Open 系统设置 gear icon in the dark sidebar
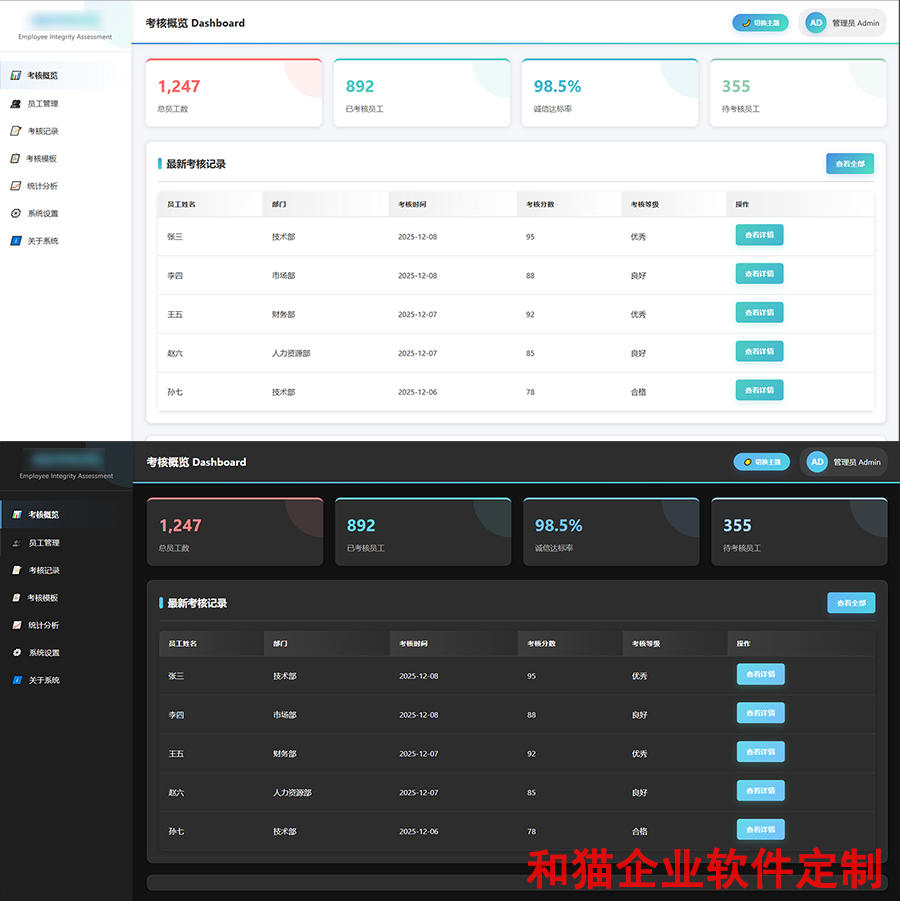900x901 pixels. click(17, 653)
